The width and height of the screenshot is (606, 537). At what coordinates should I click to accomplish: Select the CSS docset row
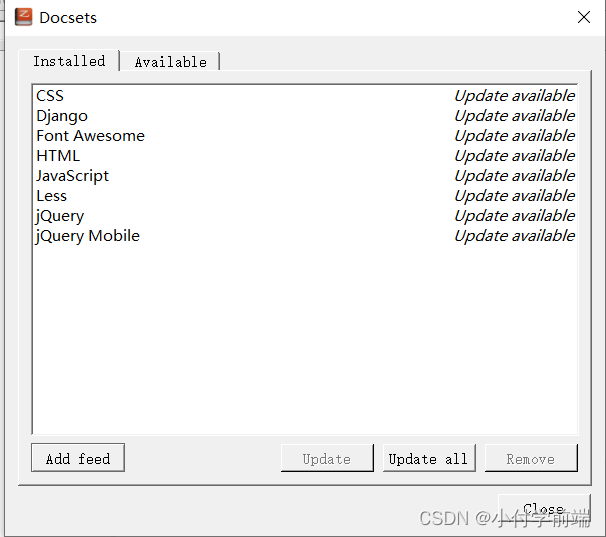click(x=305, y=95)
